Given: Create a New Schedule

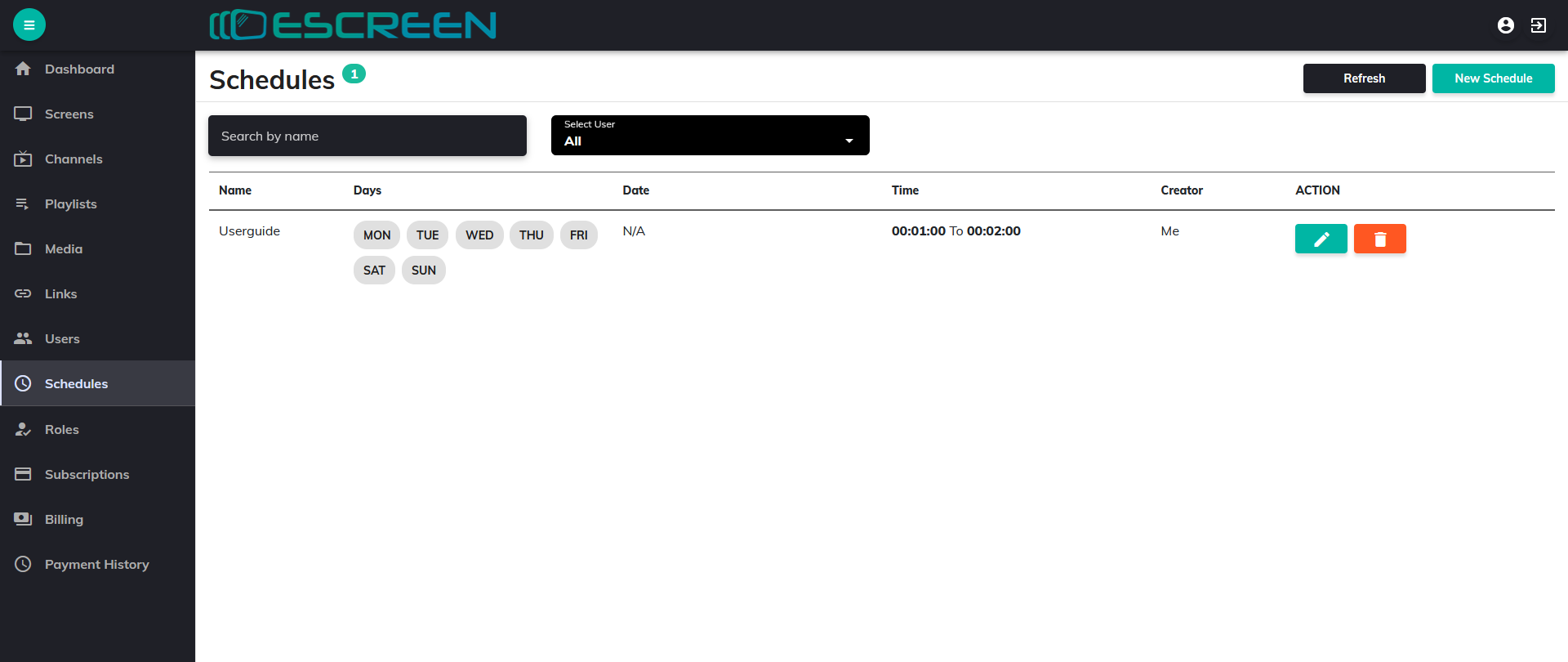Looking at the screenshot, I should pyautogui.click(x=1493, y=78).
